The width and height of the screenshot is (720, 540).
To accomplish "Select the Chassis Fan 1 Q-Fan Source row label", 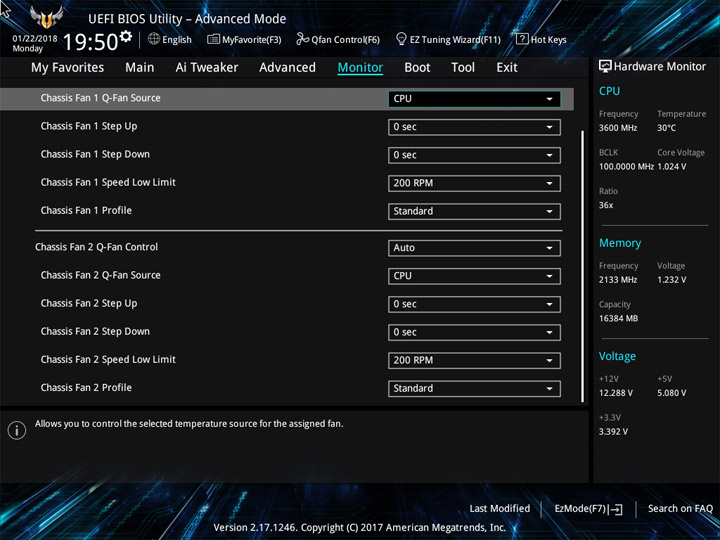I will pyautogui.click(x=101, y=98).
